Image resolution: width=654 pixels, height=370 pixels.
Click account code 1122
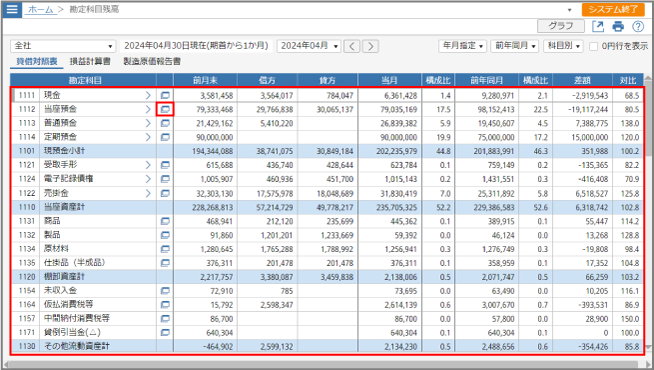27,194
